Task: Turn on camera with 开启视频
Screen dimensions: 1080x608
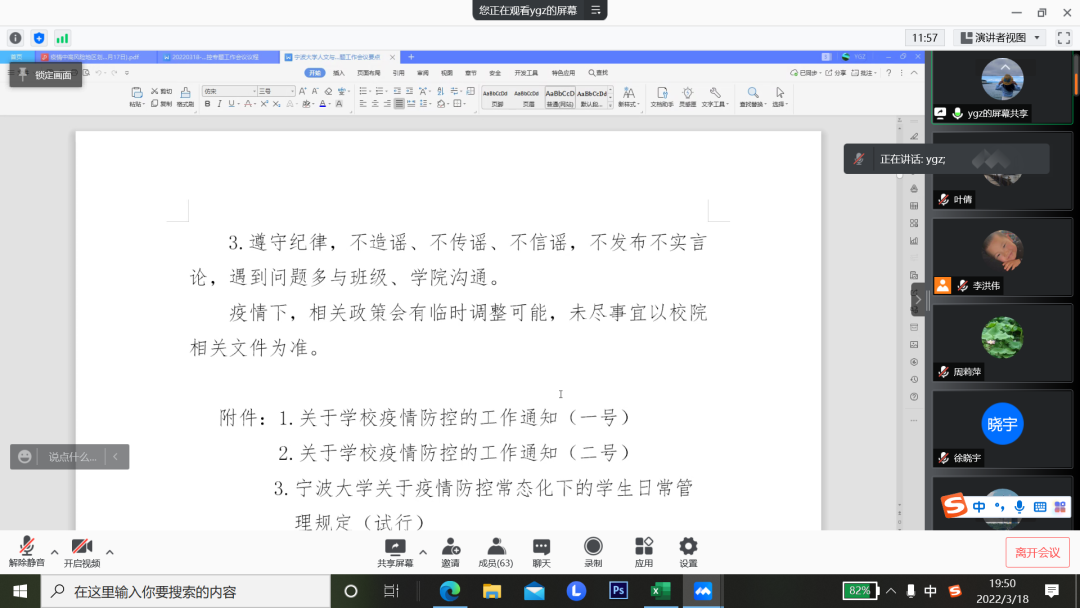Action: click(82, 550)
